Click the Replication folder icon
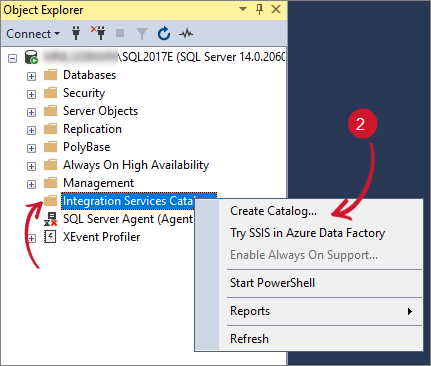 click(51, 129)
